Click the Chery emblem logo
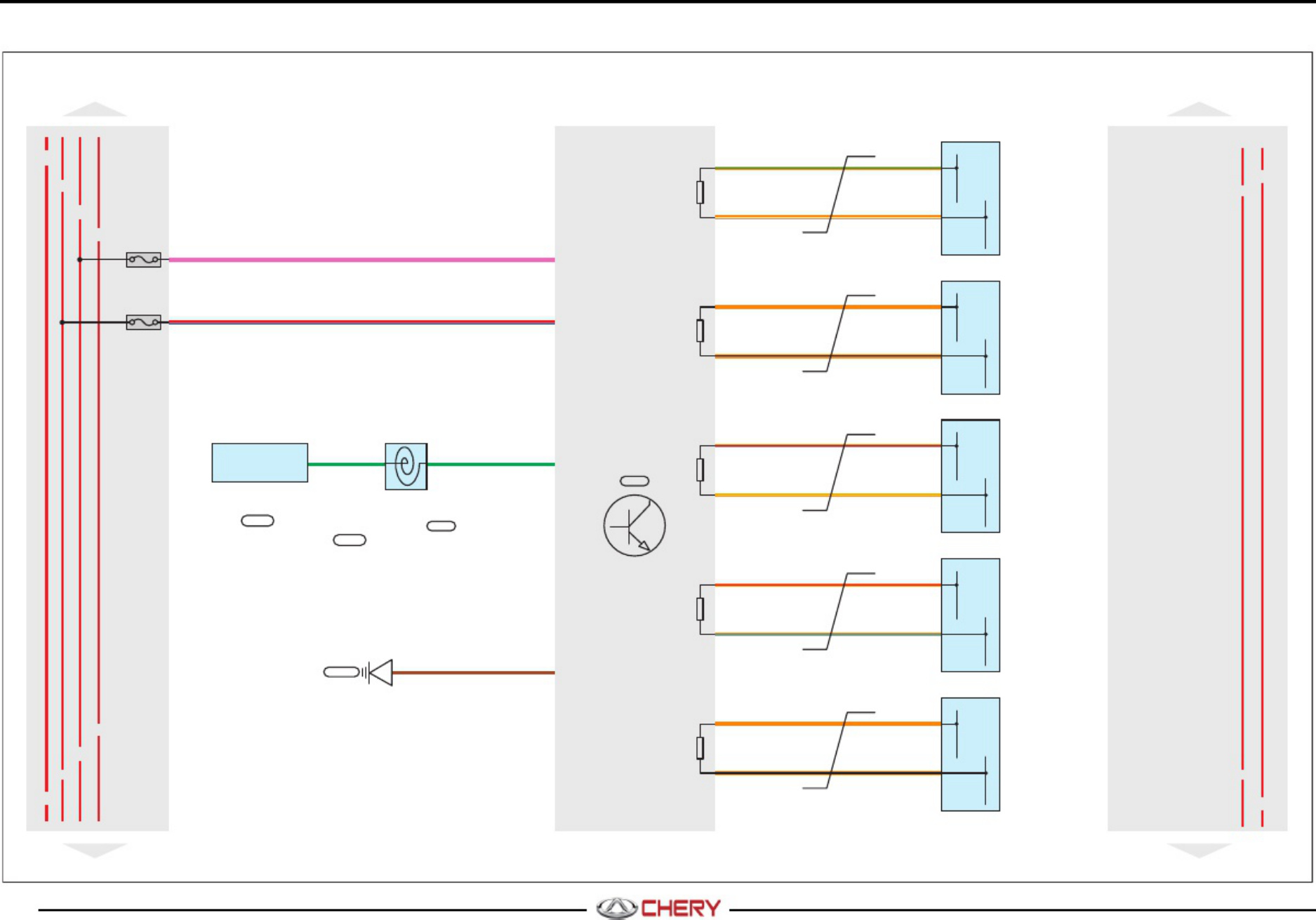The height and width of the screenshot is (920, 1316). point(616,908)
